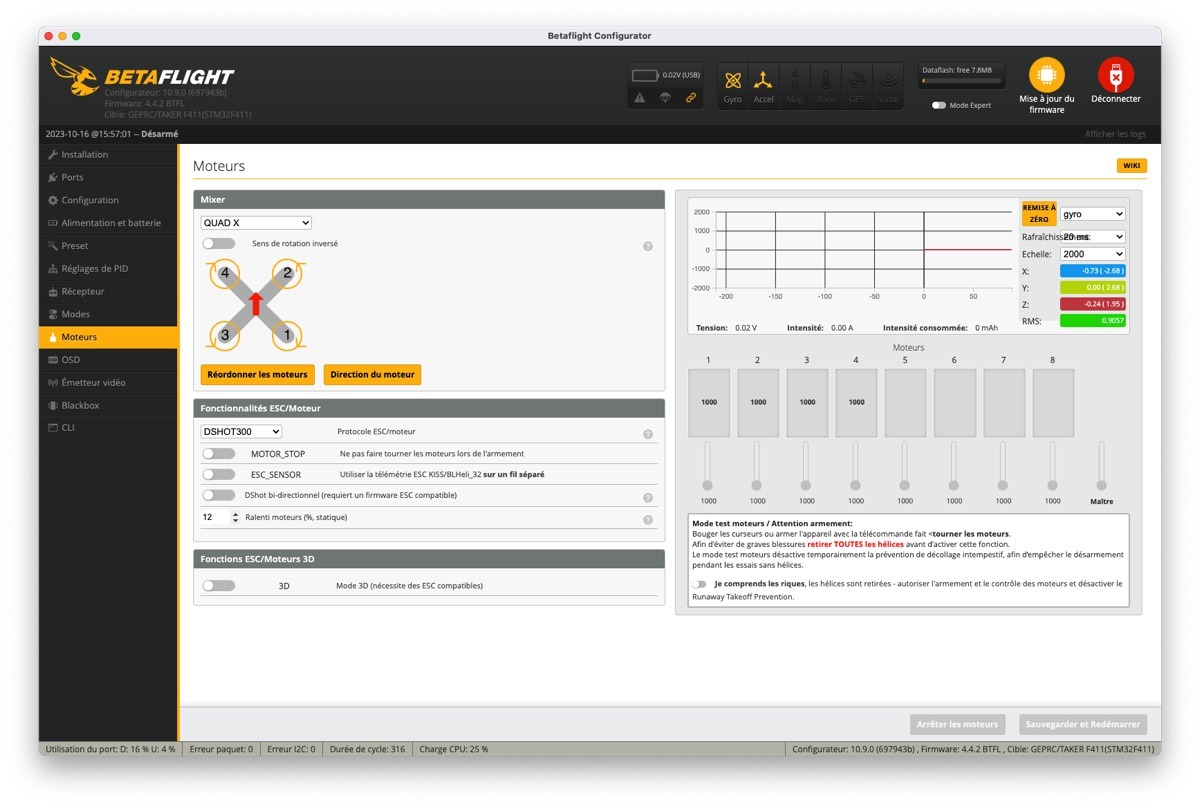Open help for Ralenti moteurs
Viewport: 1200px width, 807px height.
648,520
